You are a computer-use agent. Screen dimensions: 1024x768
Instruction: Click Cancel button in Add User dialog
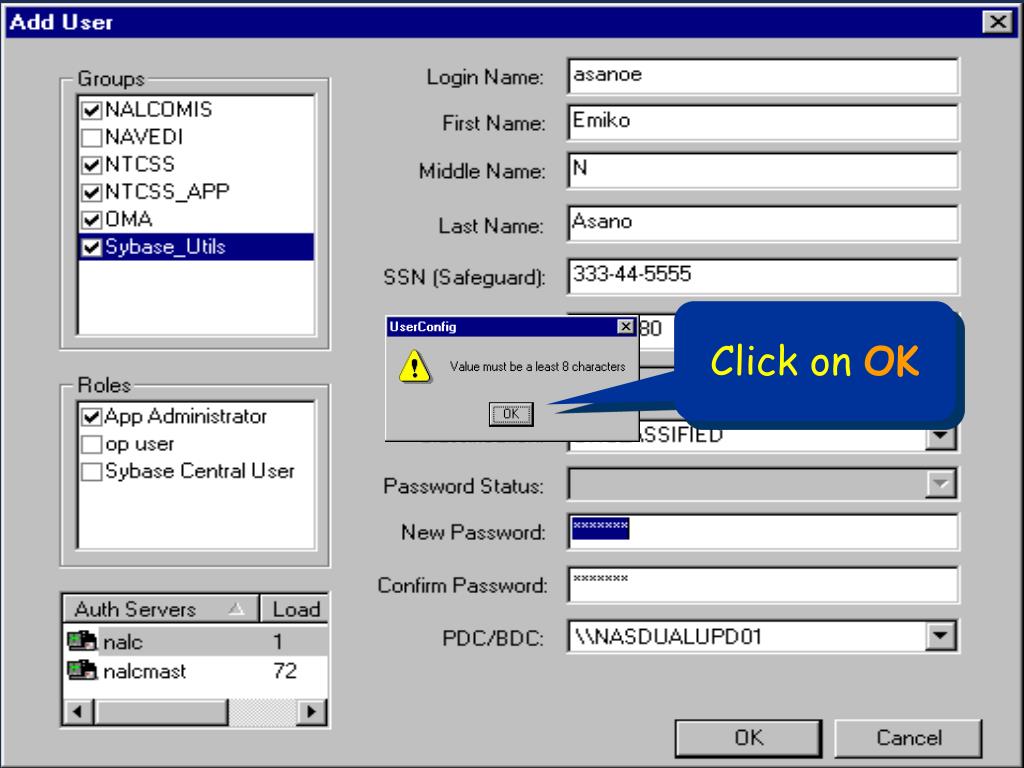pos(908,738)
